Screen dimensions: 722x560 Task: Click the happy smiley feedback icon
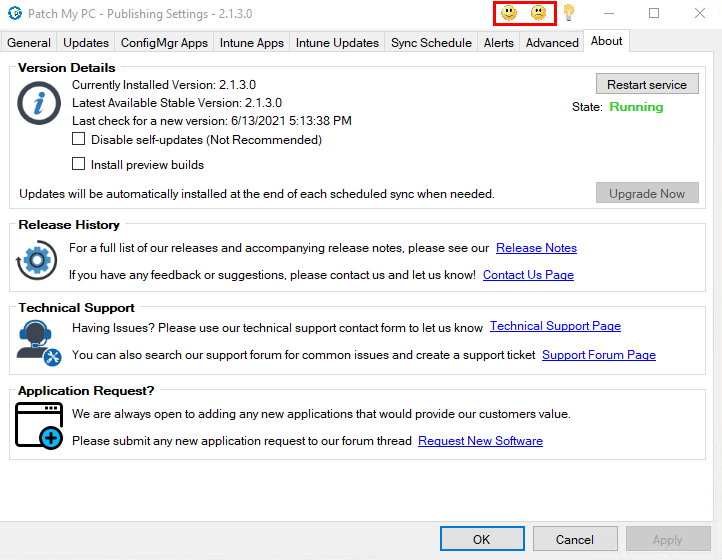click(x=509, y=13)
